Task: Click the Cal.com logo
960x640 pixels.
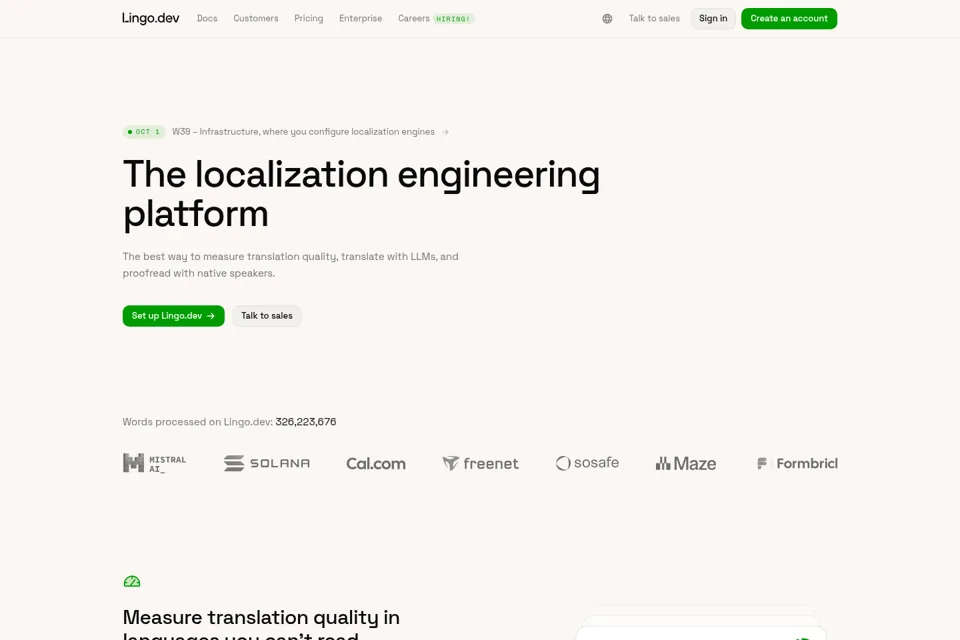Action: pos(376,464)
